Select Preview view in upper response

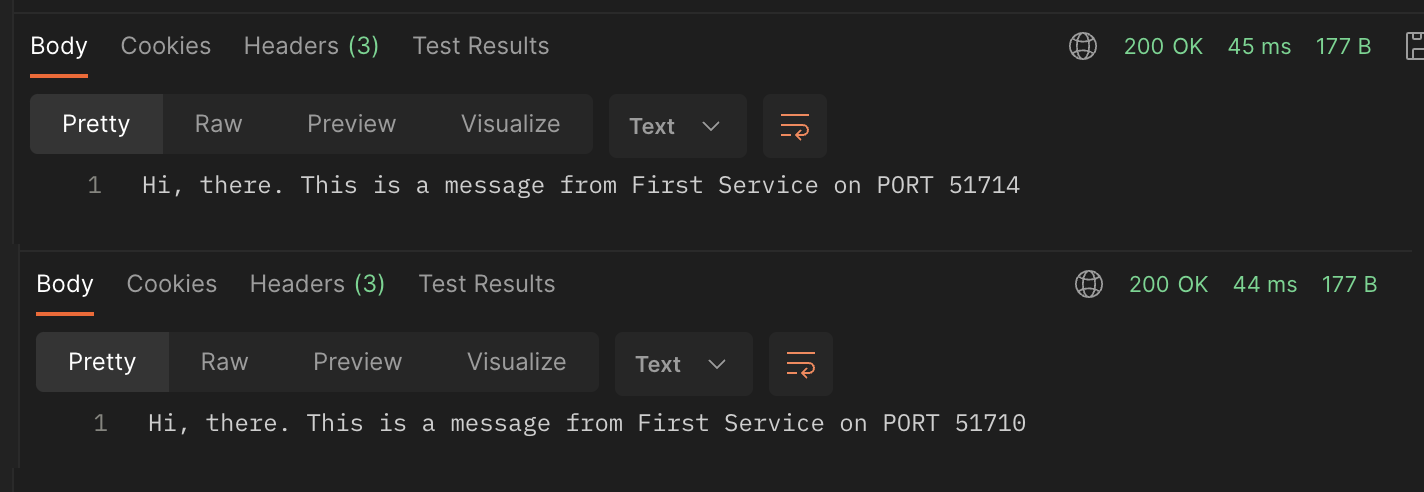point(351,124)
